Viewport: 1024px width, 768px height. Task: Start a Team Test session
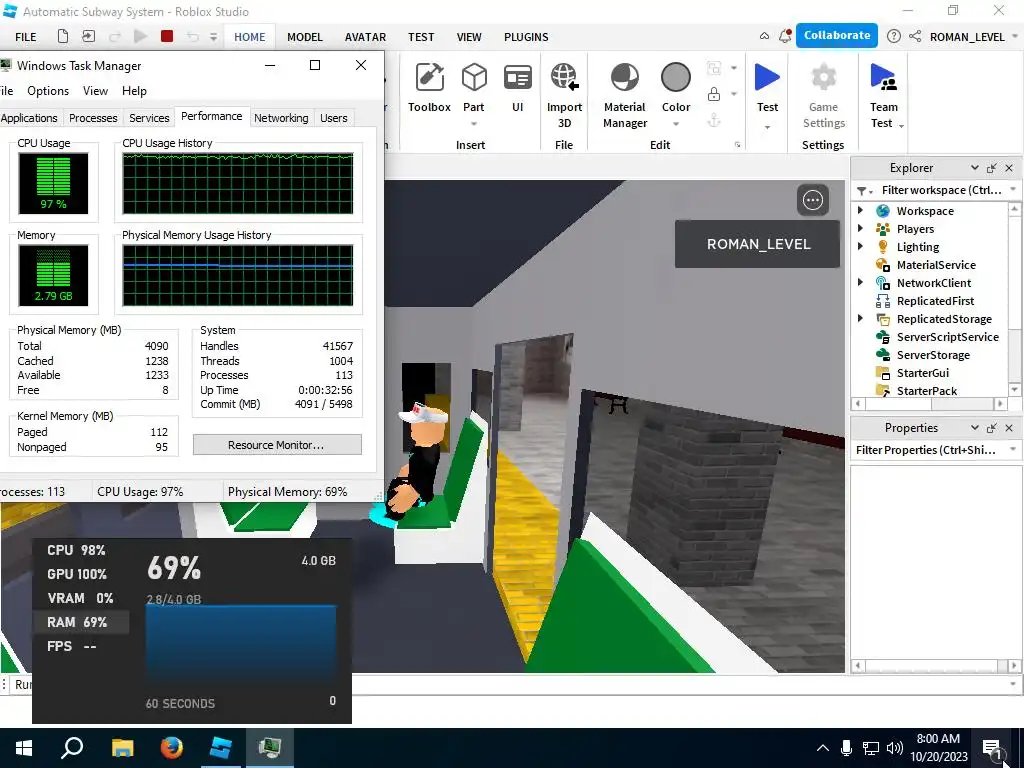click(x=884, y=96)
